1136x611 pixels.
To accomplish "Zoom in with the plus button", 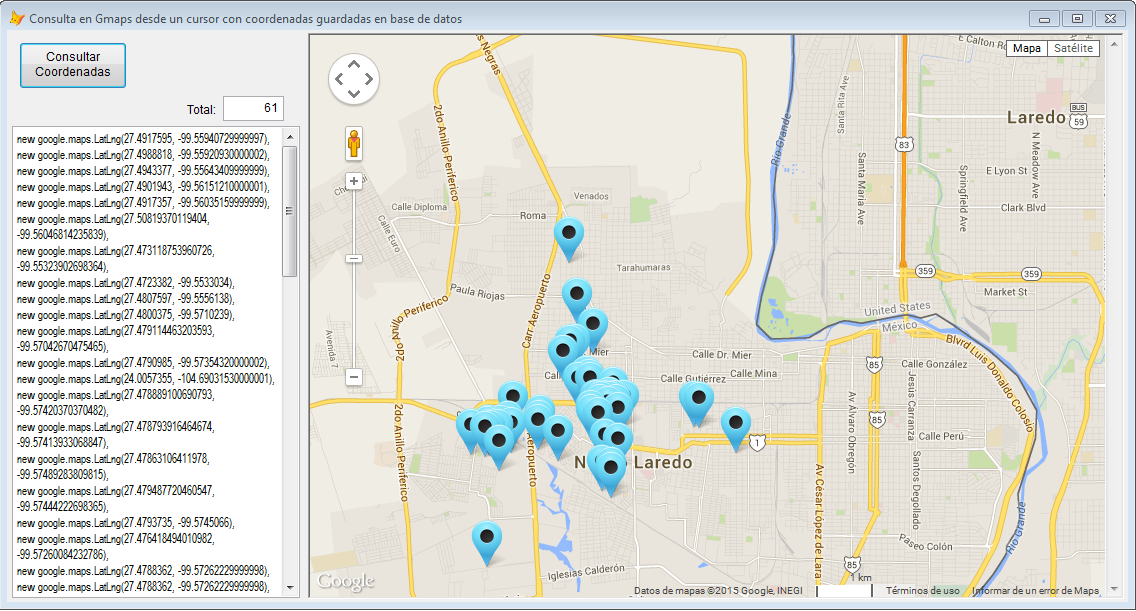I will (354, 181).
